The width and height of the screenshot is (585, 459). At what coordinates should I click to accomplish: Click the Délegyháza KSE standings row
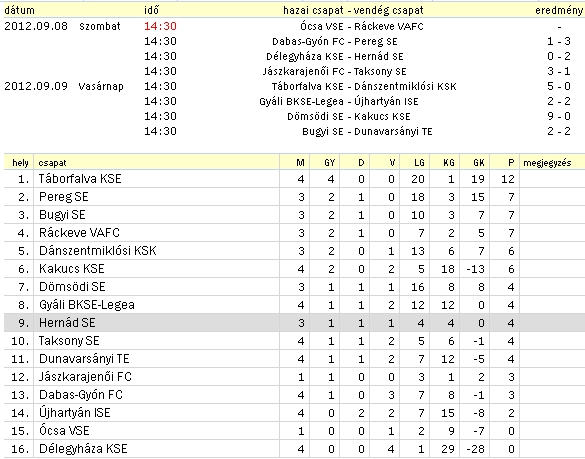tap(294, 449)
